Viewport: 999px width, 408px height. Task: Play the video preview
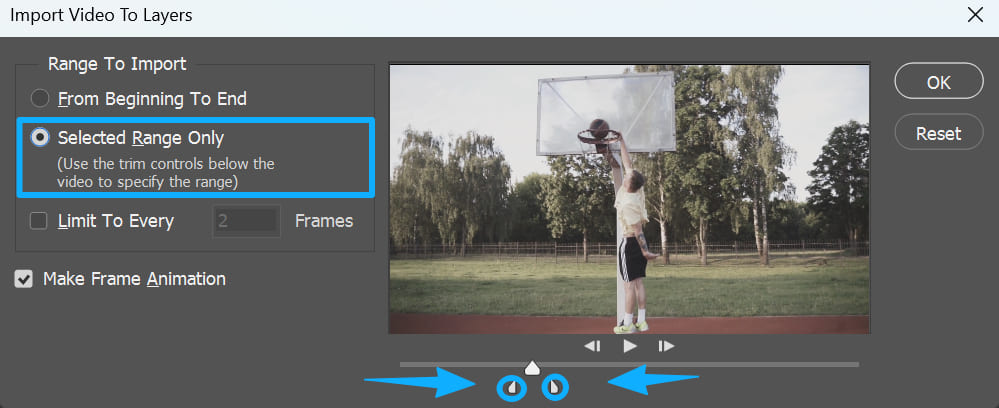629,346
